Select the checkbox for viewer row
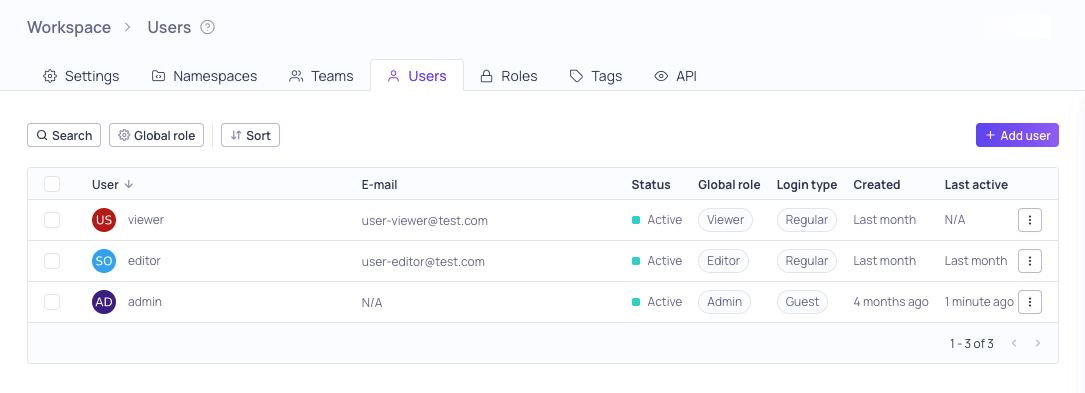The image size is (1085, 393). point(52,220)
